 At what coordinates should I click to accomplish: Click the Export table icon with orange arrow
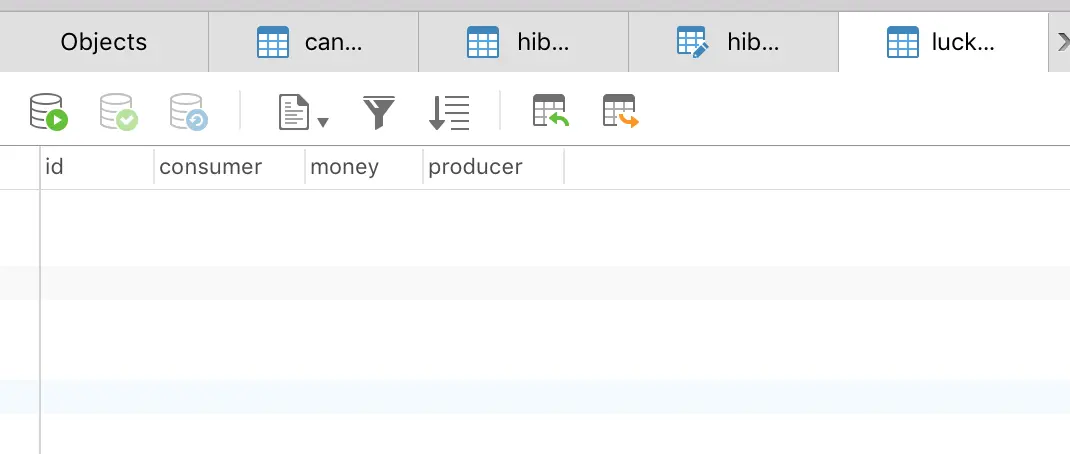pyautogui.click(x=620, y=112)
